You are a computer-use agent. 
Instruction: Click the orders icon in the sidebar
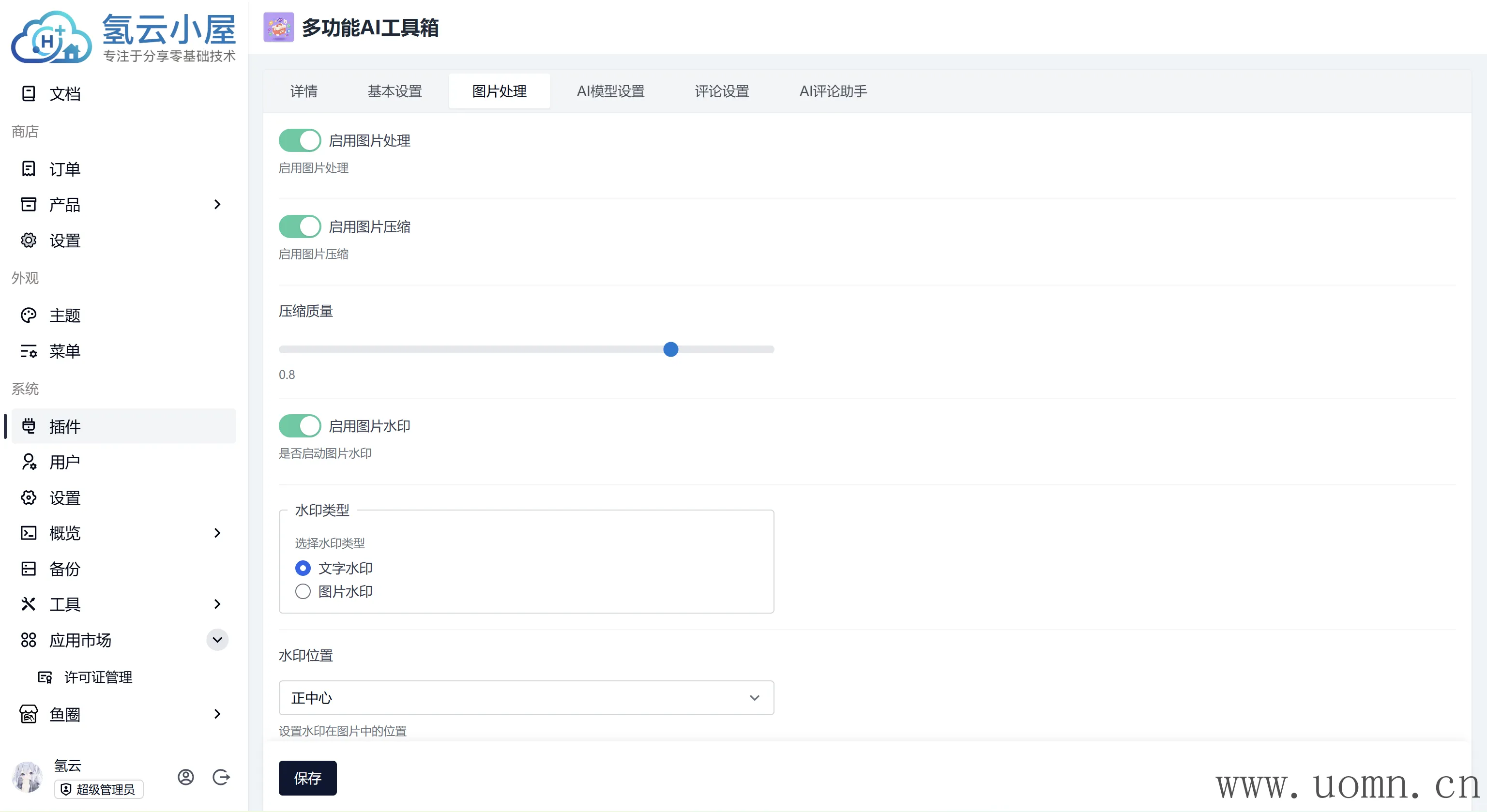28,168
